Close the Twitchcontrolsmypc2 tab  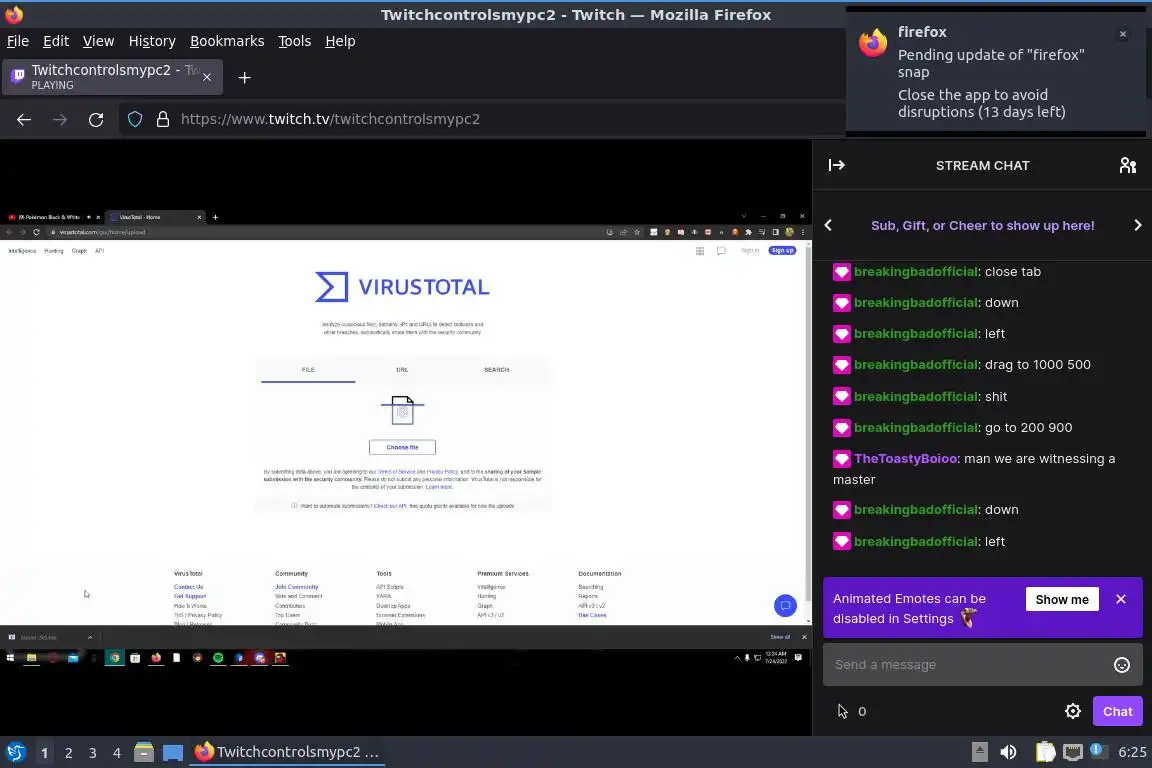click(207, 77)
